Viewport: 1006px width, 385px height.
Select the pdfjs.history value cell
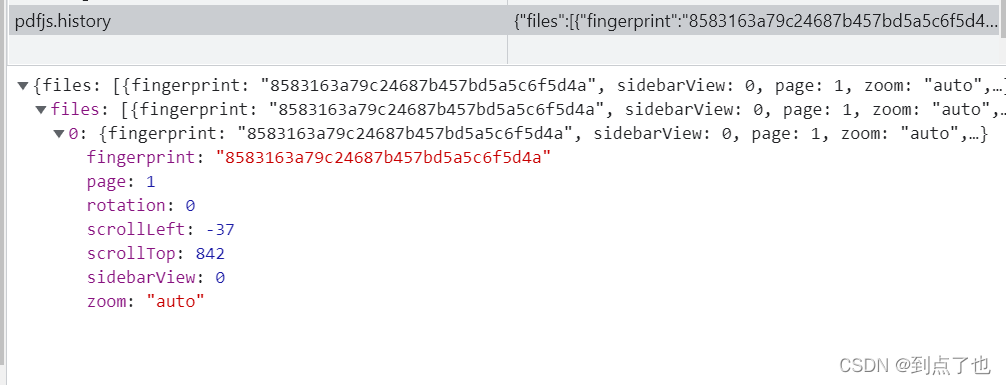coord(753,21)
